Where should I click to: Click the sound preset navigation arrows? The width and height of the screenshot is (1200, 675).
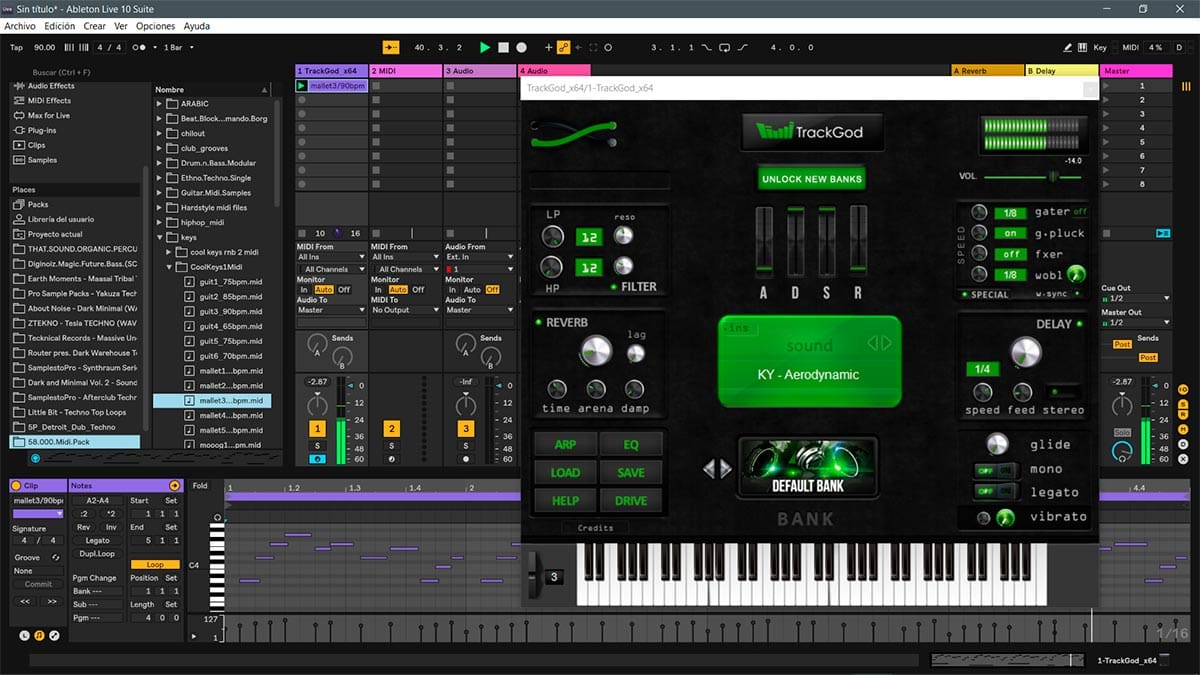(879, 343)
